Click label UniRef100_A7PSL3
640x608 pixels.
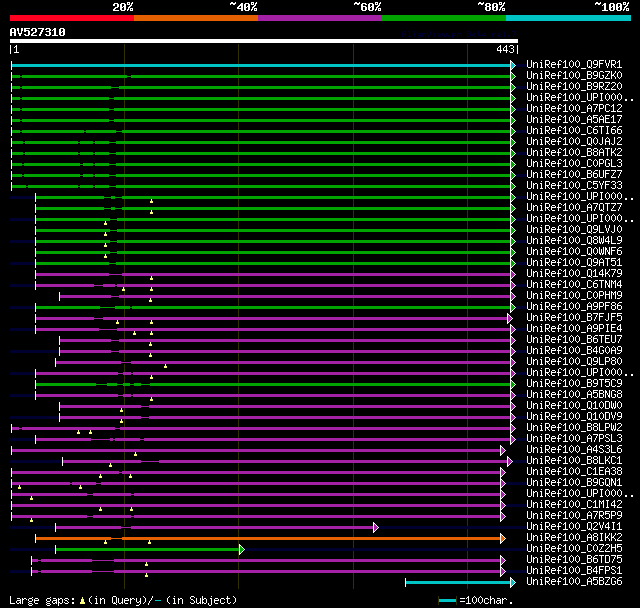(574, 439)
